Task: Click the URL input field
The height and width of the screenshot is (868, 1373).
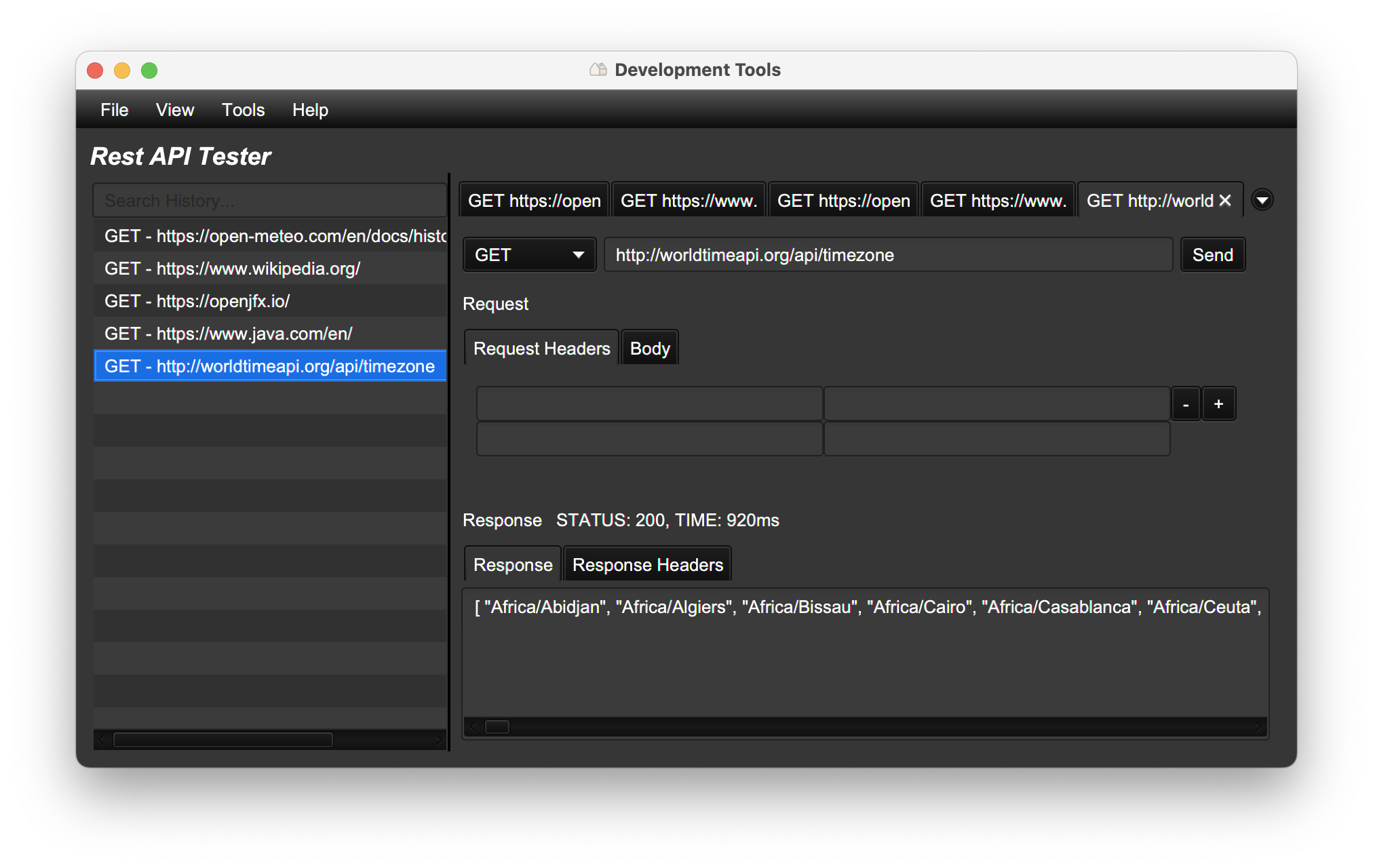Action: 887,255
